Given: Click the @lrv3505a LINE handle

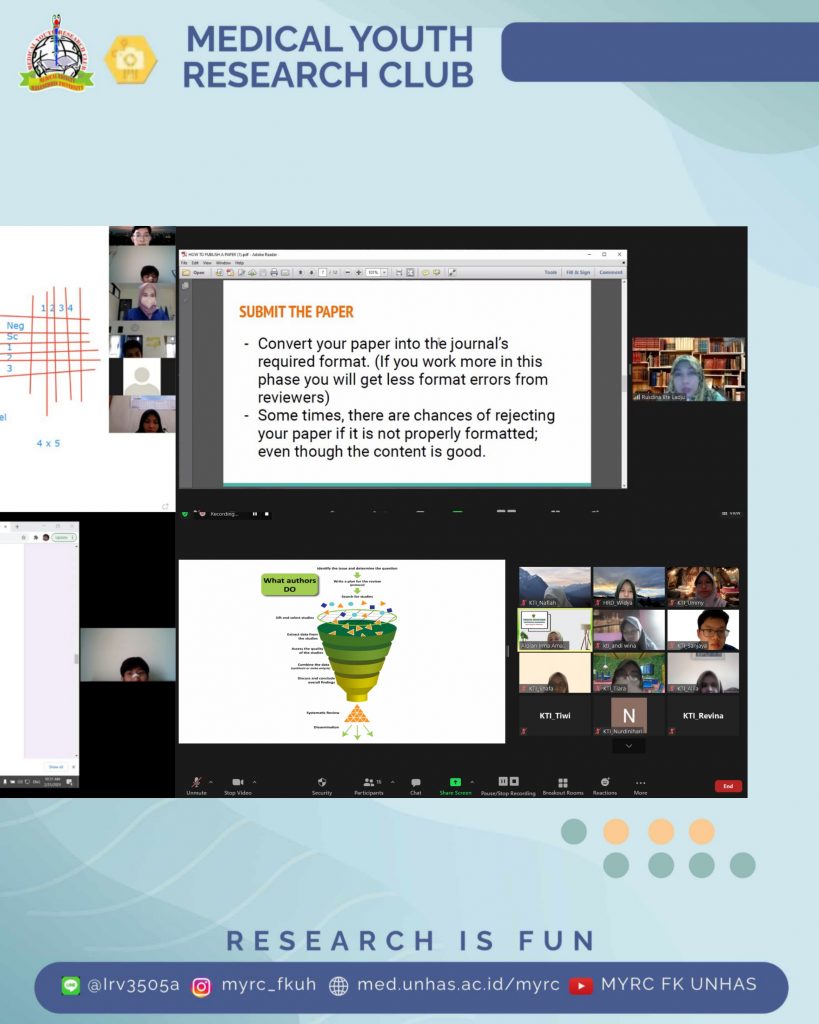Looking at the screenshot, I should click(133, 985).
